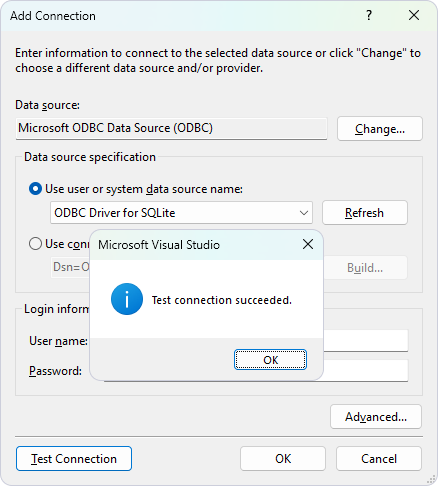Click the Change... data source button

pyautogui.click(x=380, y=129)
